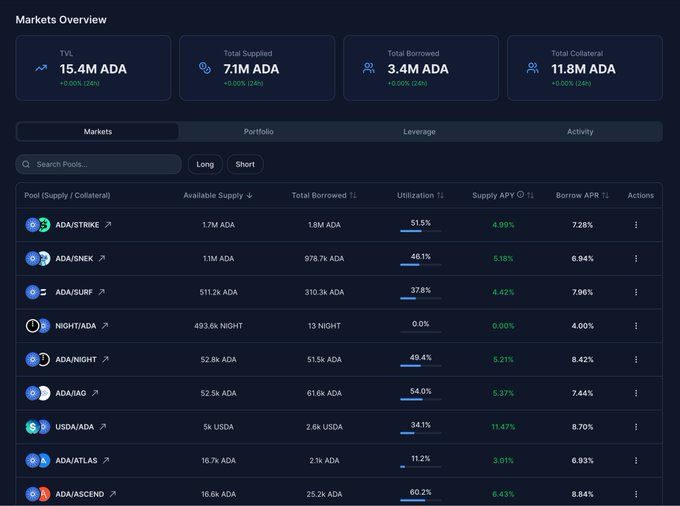
Task: Open actions menu for ADA/SURF row
Action: coord(636,292)
